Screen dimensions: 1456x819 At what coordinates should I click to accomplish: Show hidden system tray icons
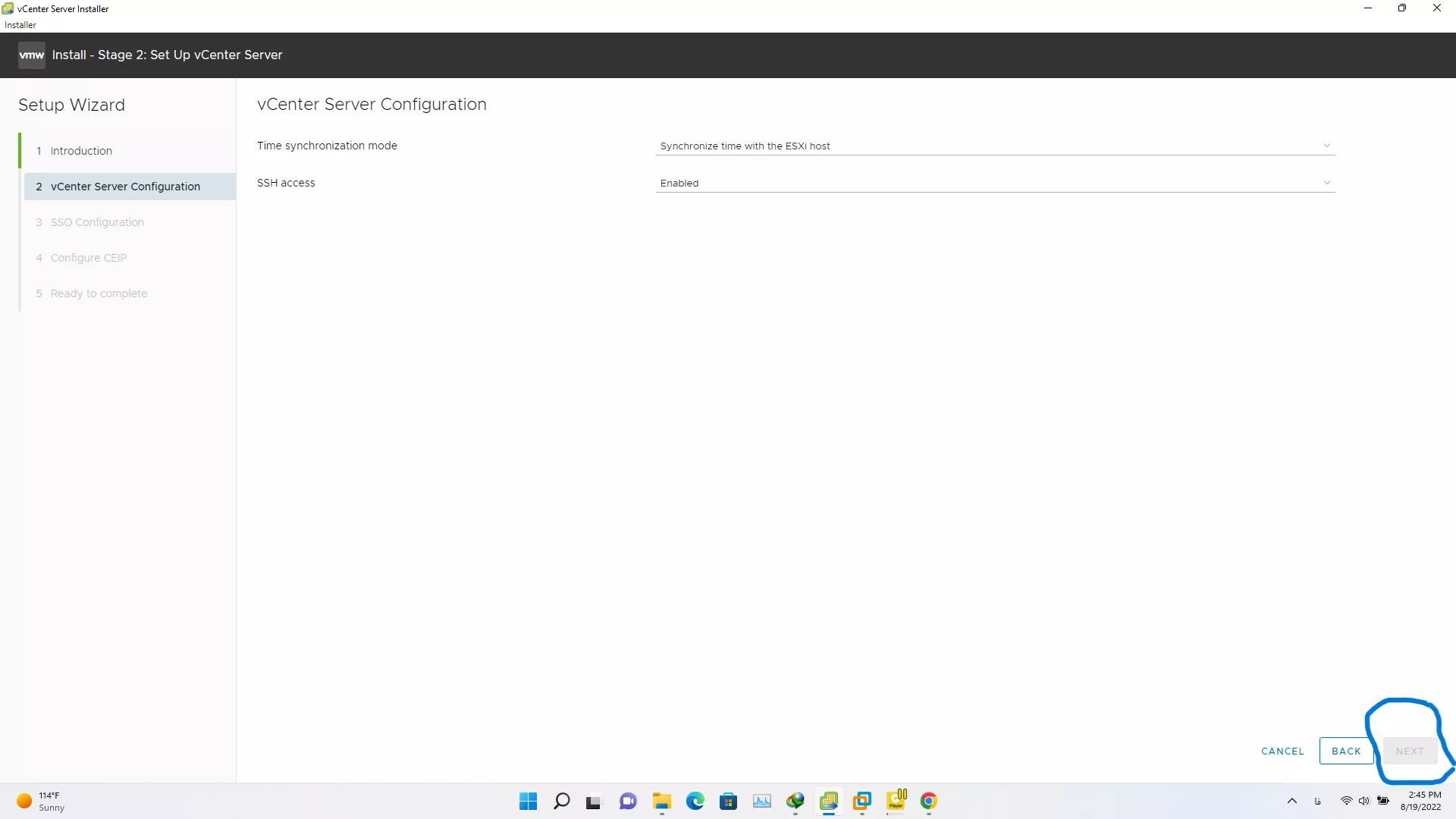(1292, 801)
